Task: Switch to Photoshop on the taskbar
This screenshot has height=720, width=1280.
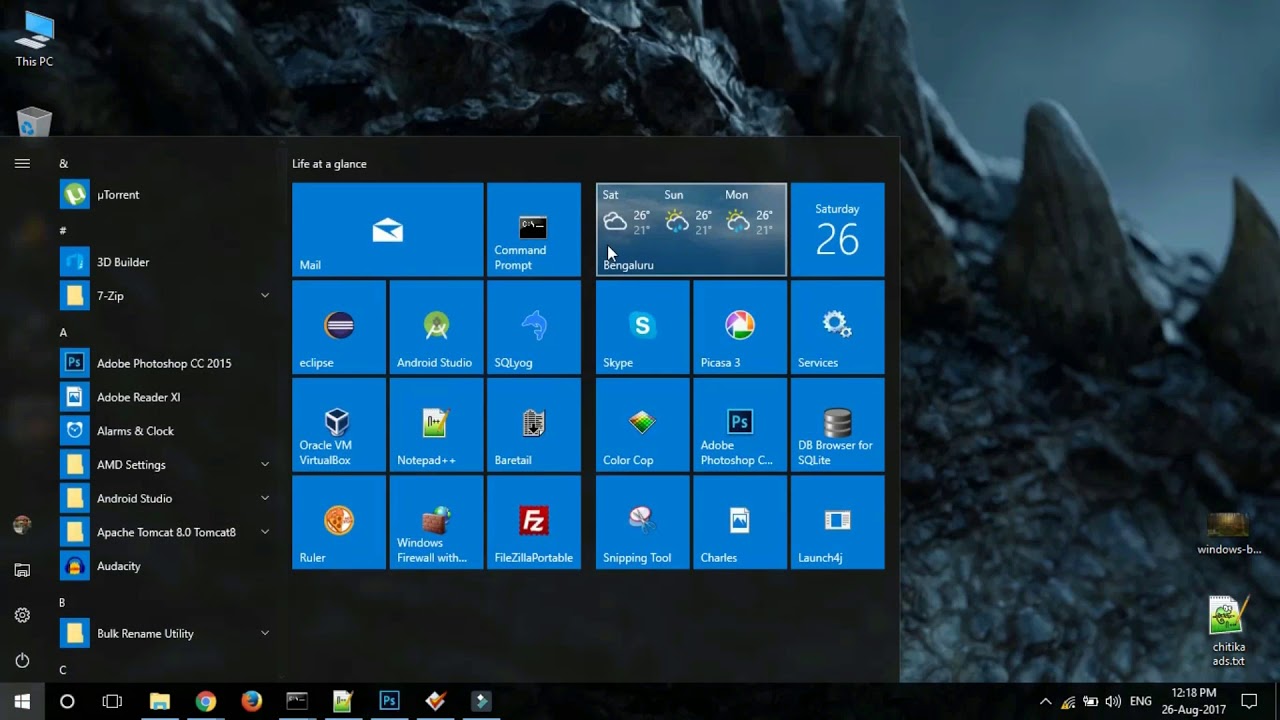Action: (389, 701)
